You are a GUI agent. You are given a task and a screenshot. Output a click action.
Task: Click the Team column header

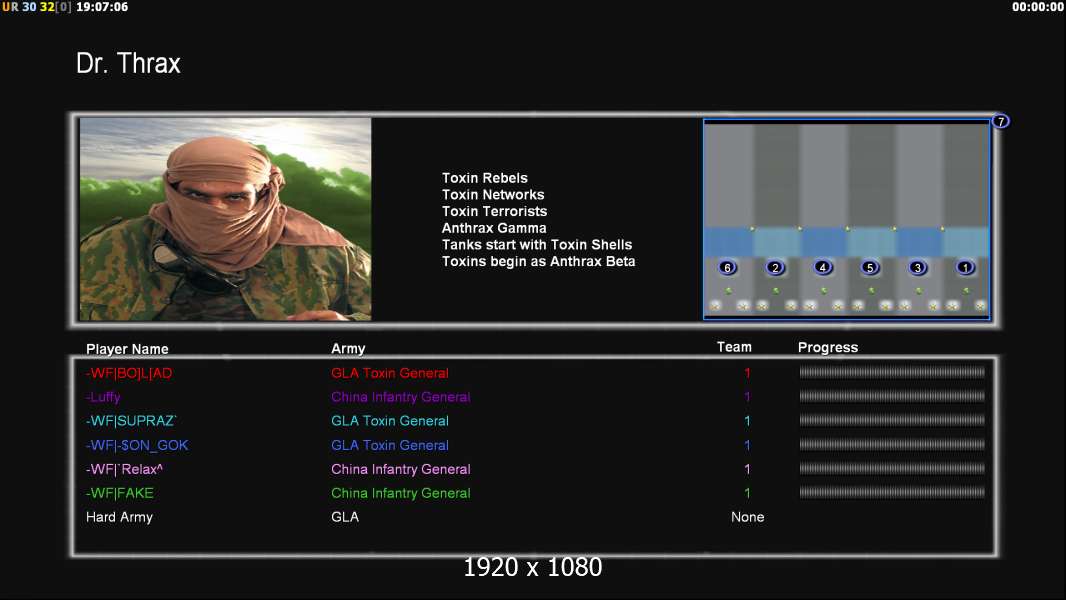[x=734, y=347]
